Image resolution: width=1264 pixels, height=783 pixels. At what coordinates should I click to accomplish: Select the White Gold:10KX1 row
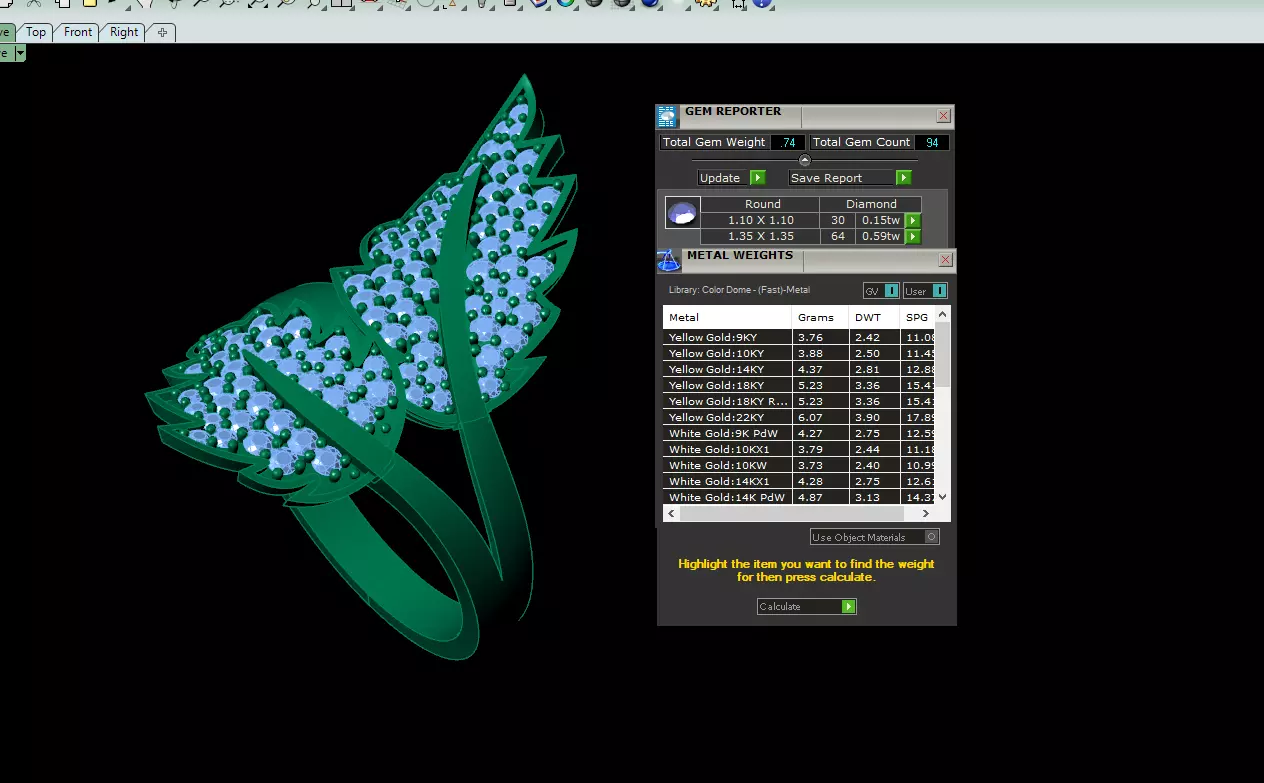[799, 449]
